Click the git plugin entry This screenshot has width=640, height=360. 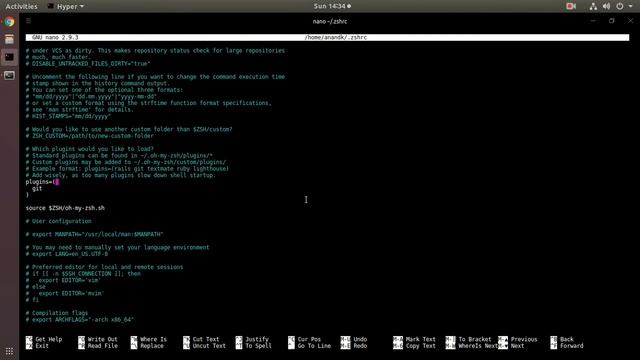pos(37,188)
